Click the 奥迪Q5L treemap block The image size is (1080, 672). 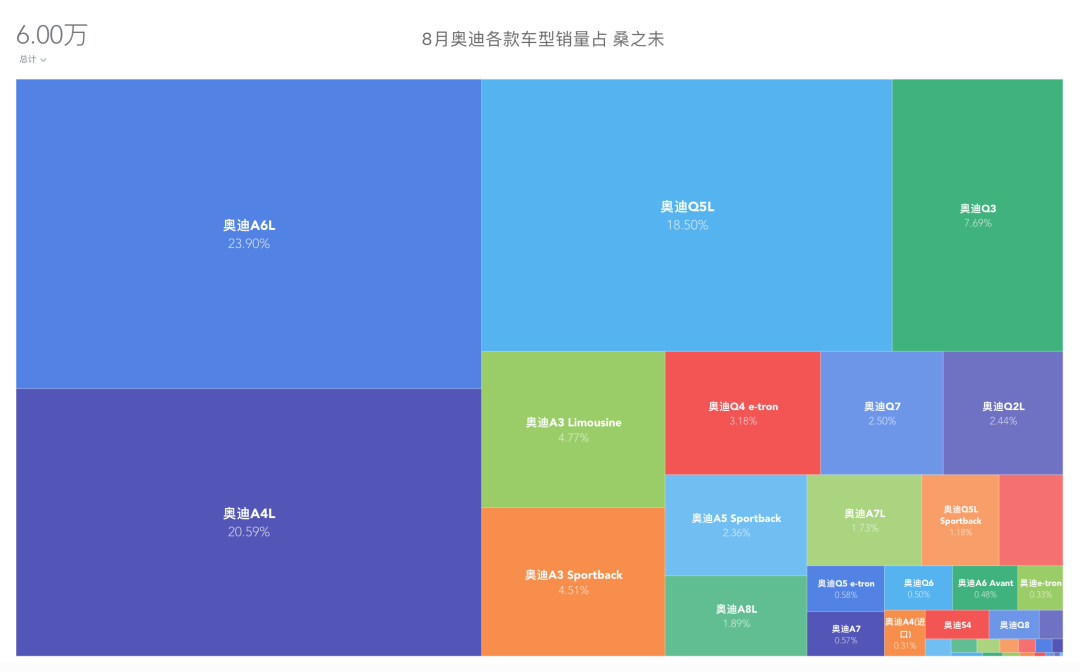click(x=686, y=215)
